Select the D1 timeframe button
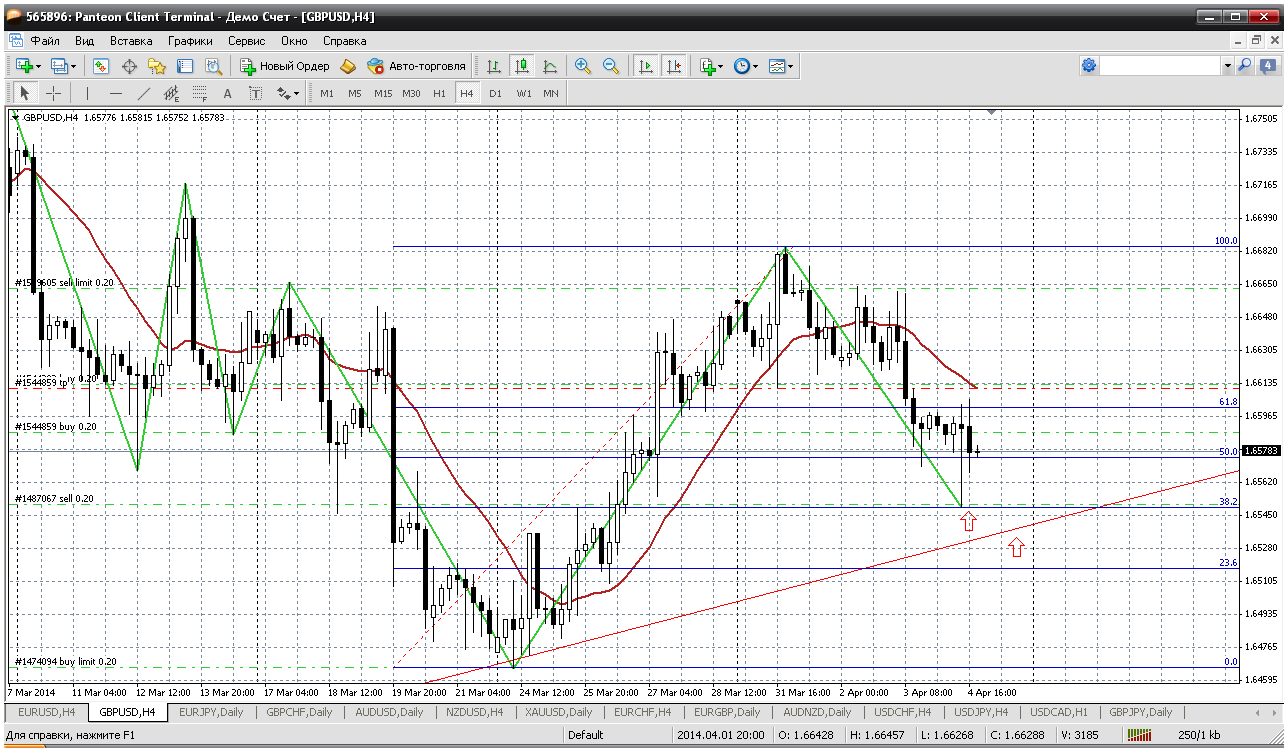 (495, 93)
